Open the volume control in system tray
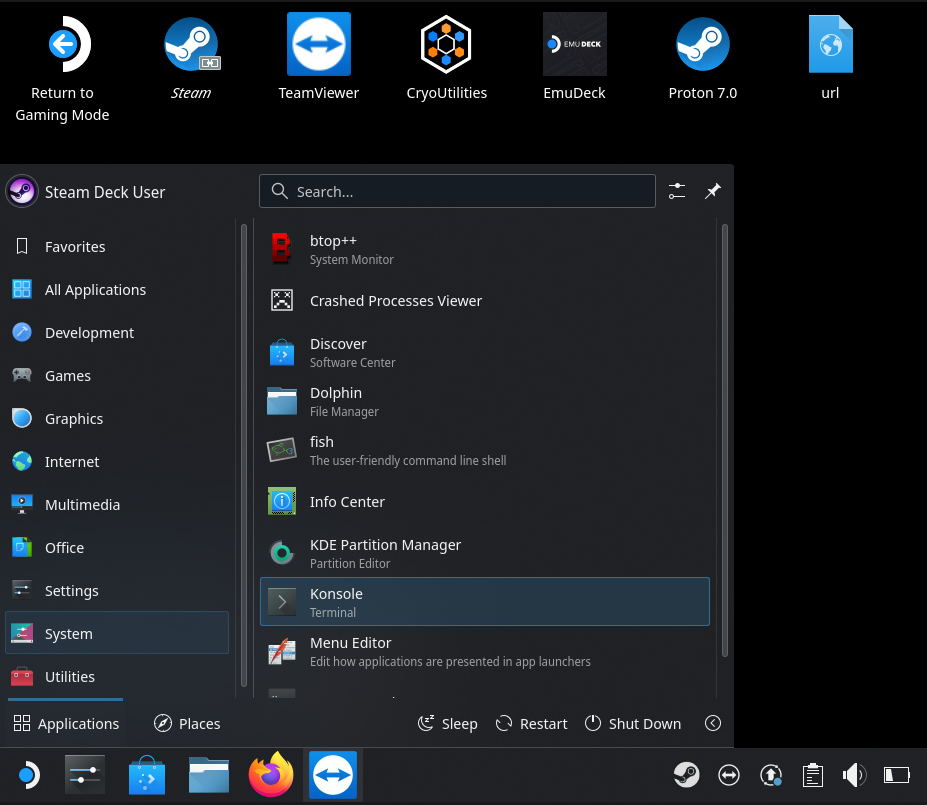 tap(854, 775)
